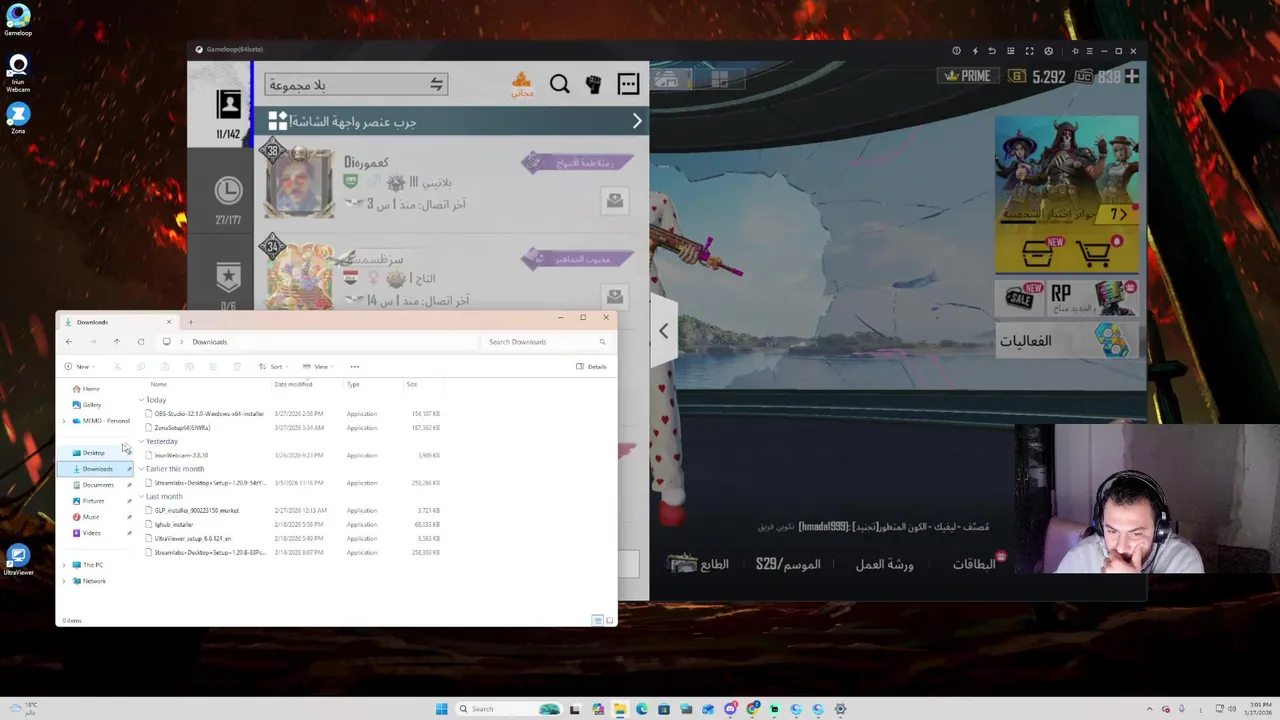Open Pictures in navigation pane
The height and width of the screenshot is (720, 1280).
tap(88, 501)
